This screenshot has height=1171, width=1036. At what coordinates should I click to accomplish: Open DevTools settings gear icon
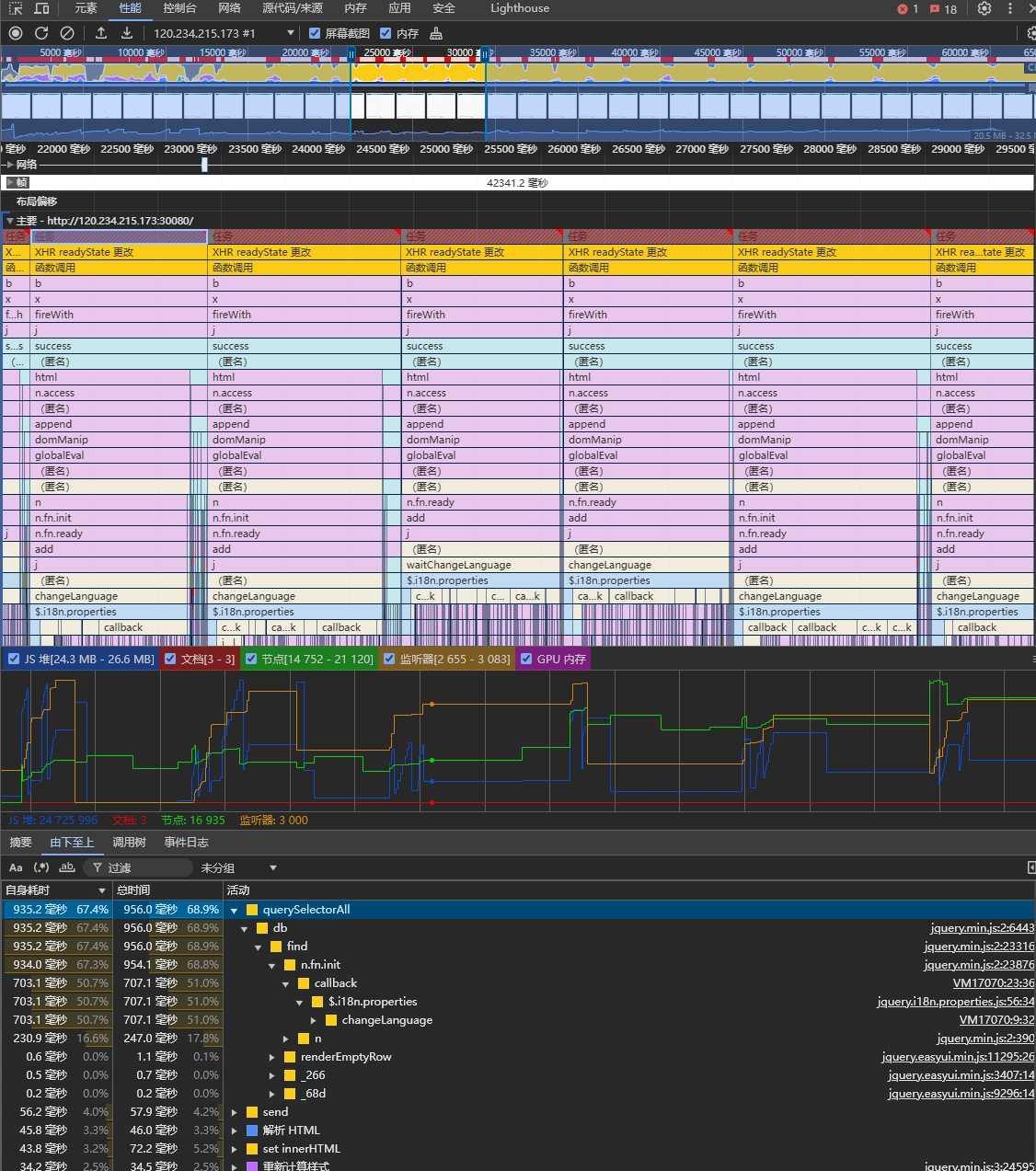tap(984, 8)
